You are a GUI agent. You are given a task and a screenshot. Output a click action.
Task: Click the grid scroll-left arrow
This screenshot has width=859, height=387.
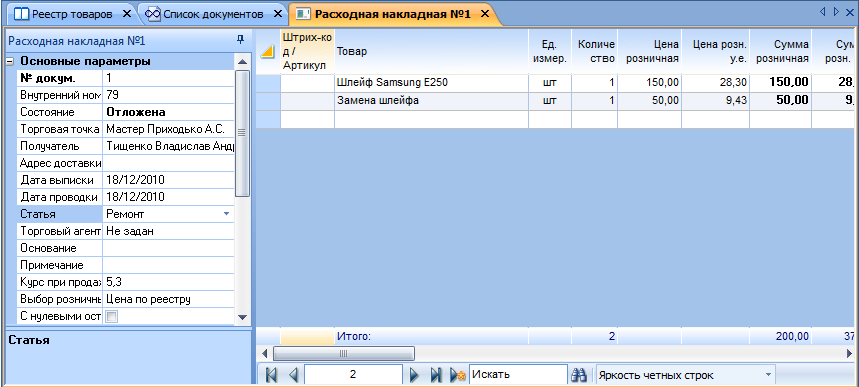click(x=264, y=354)
